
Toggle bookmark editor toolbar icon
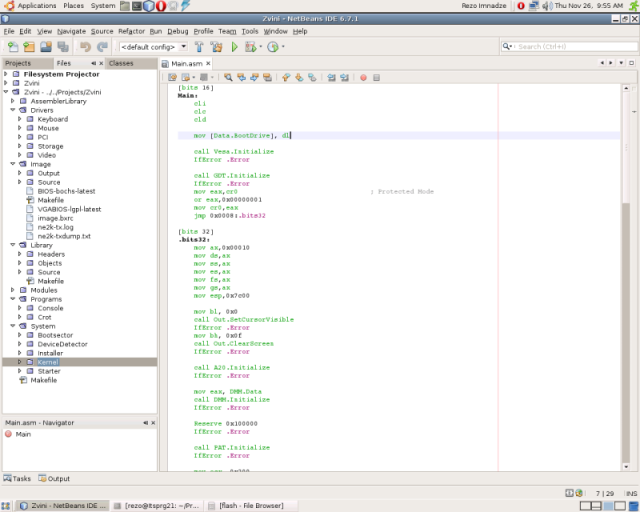point(312,77)
